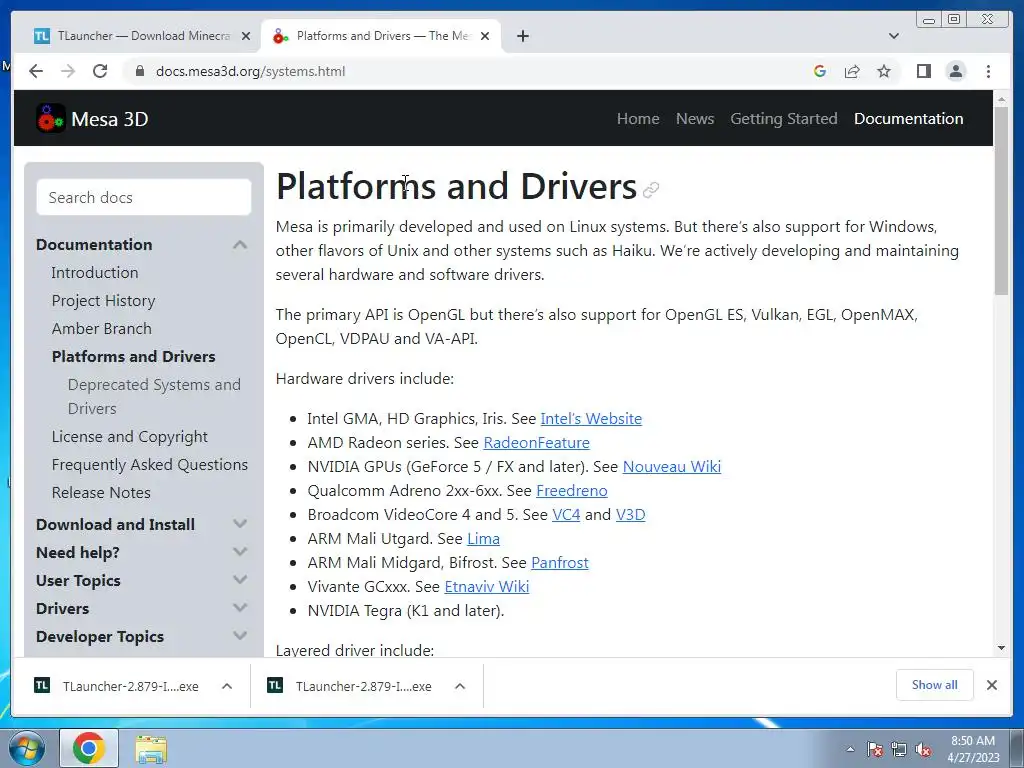This screenshot has height=768, width=1024.
Task: Go to Home in the top navigation
Action: click(x=638, y=119)
